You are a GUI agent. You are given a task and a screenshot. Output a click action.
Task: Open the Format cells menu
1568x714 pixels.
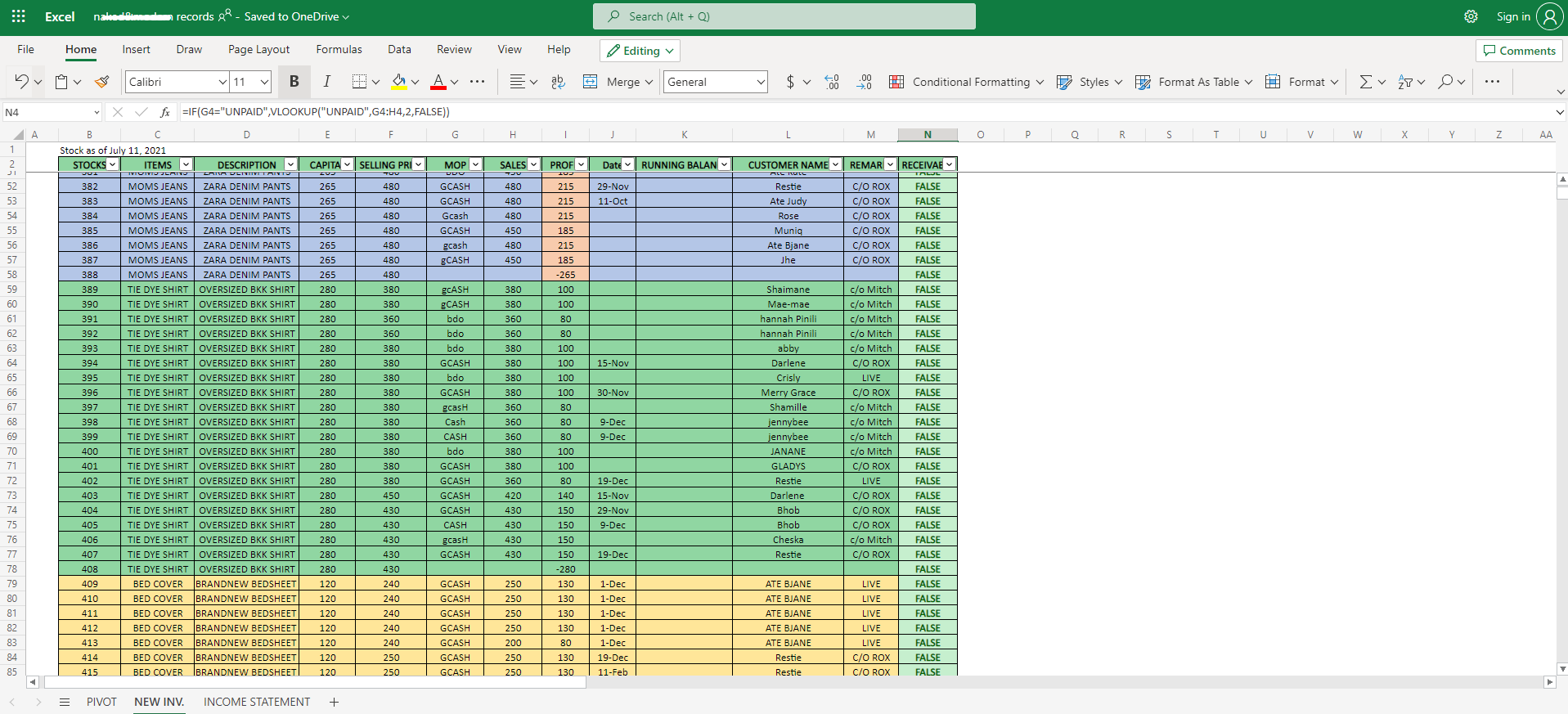click(x=1301, y=82)
